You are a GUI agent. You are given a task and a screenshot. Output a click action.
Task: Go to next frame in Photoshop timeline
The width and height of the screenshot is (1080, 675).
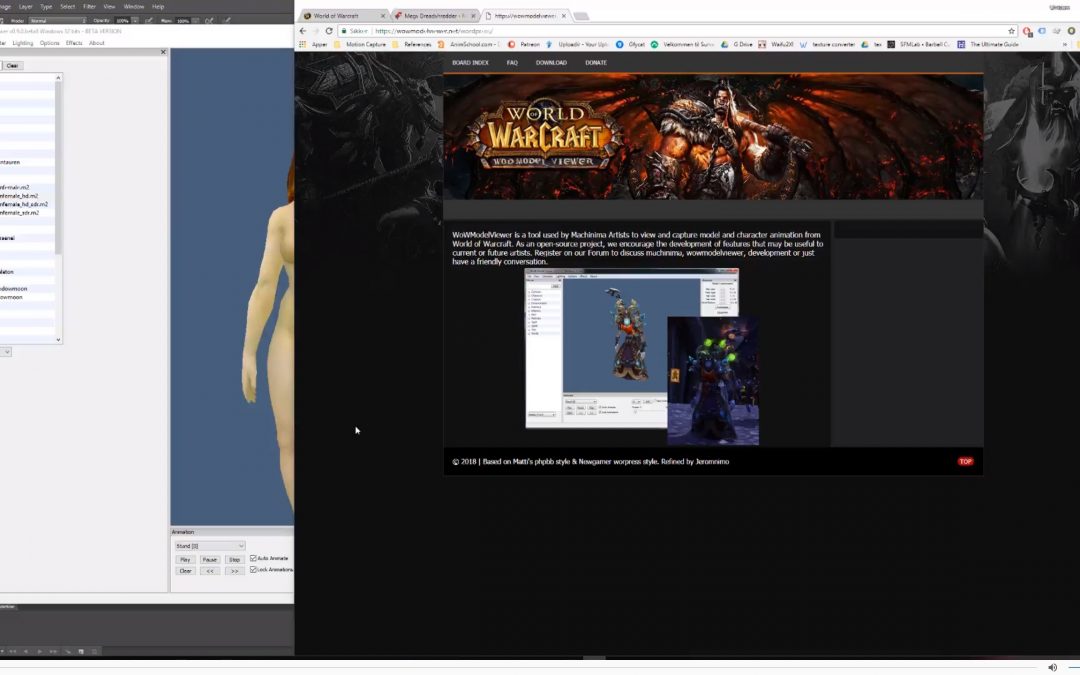(x=53, y=651)
